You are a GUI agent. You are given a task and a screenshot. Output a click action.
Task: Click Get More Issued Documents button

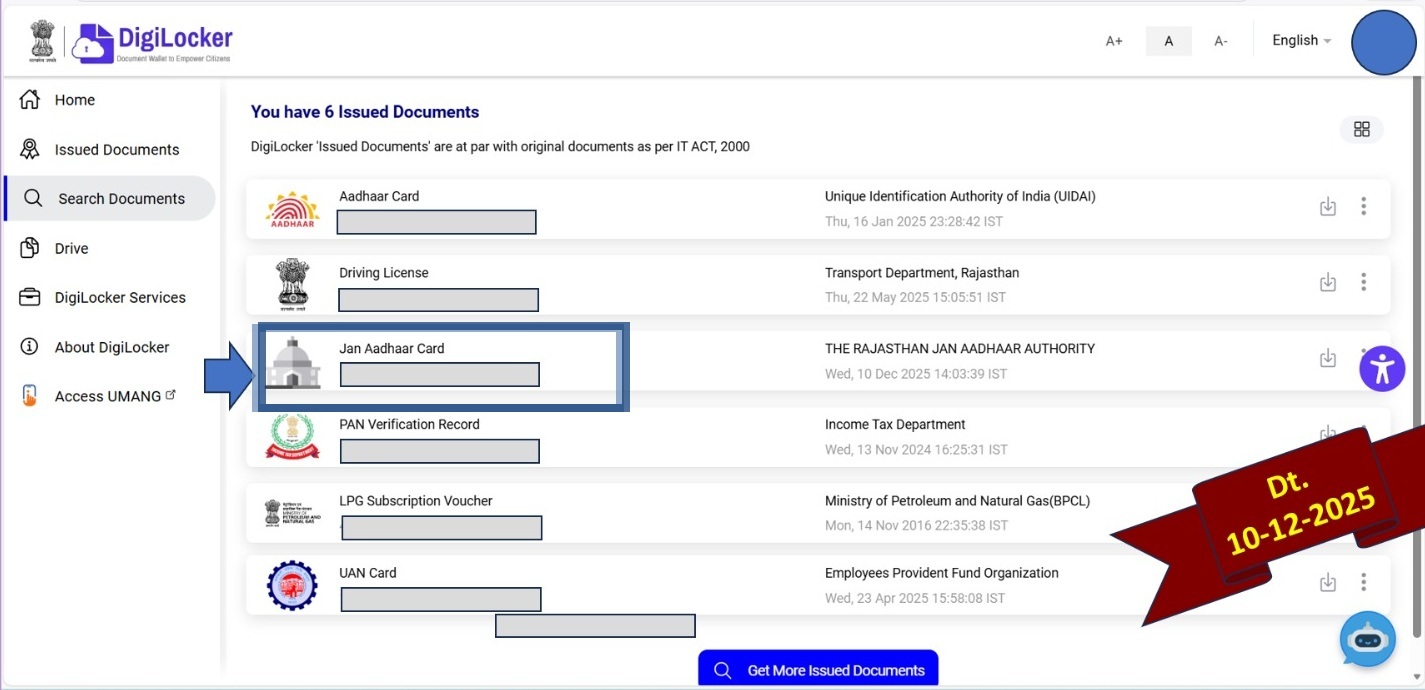click(x=818, y=670)
